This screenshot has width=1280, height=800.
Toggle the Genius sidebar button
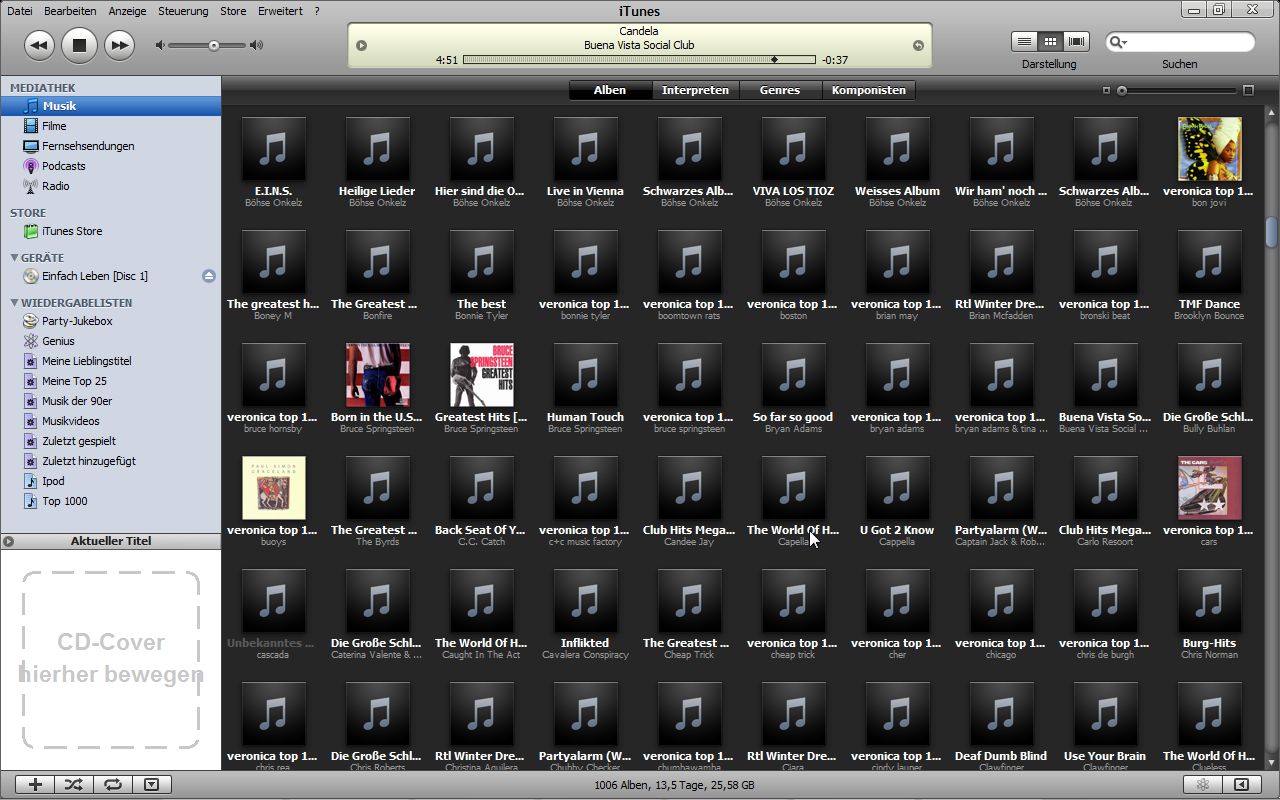(x=1242, y=785)
